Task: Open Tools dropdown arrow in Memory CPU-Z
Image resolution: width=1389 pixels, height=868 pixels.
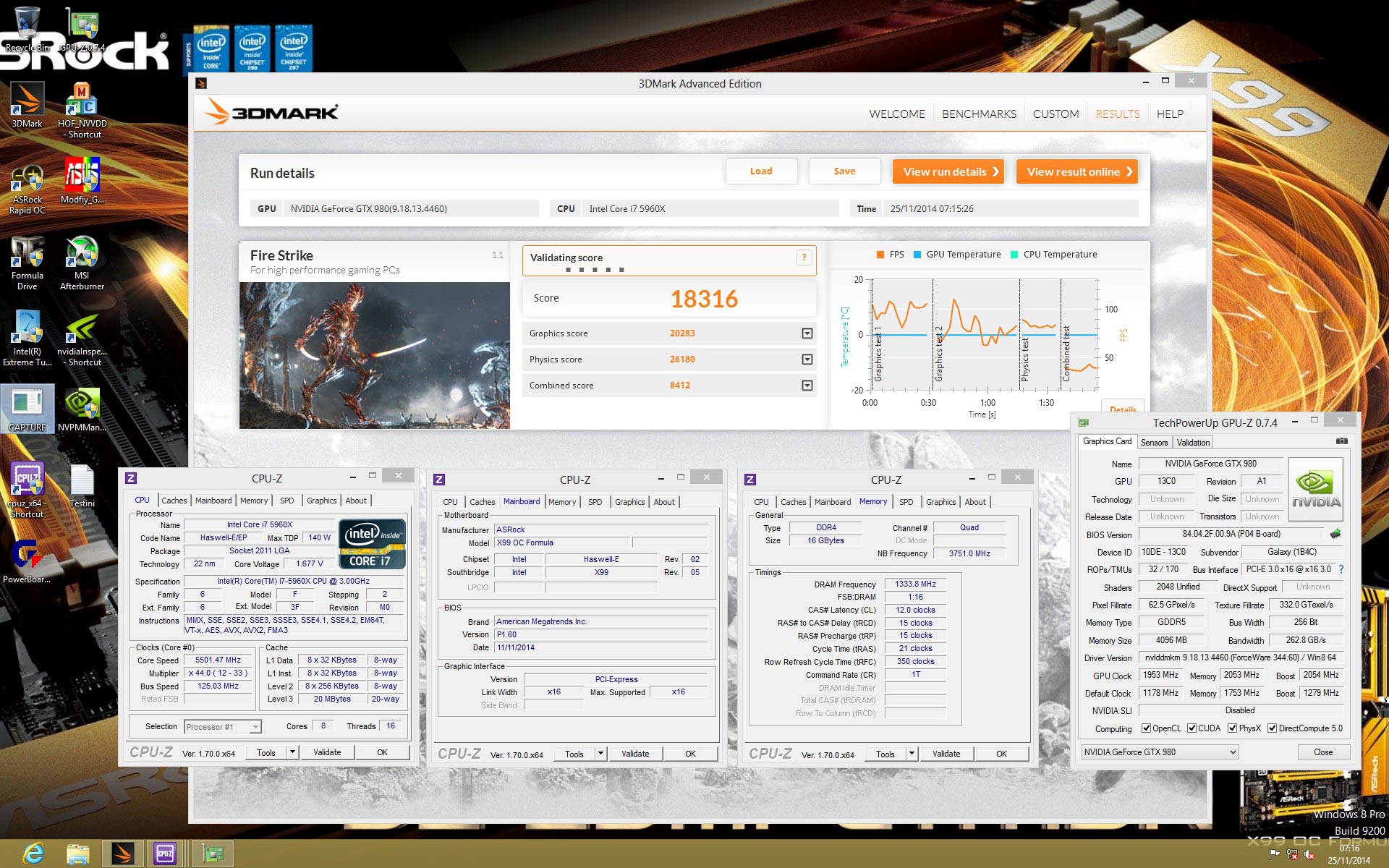Action: coord(912,754)
